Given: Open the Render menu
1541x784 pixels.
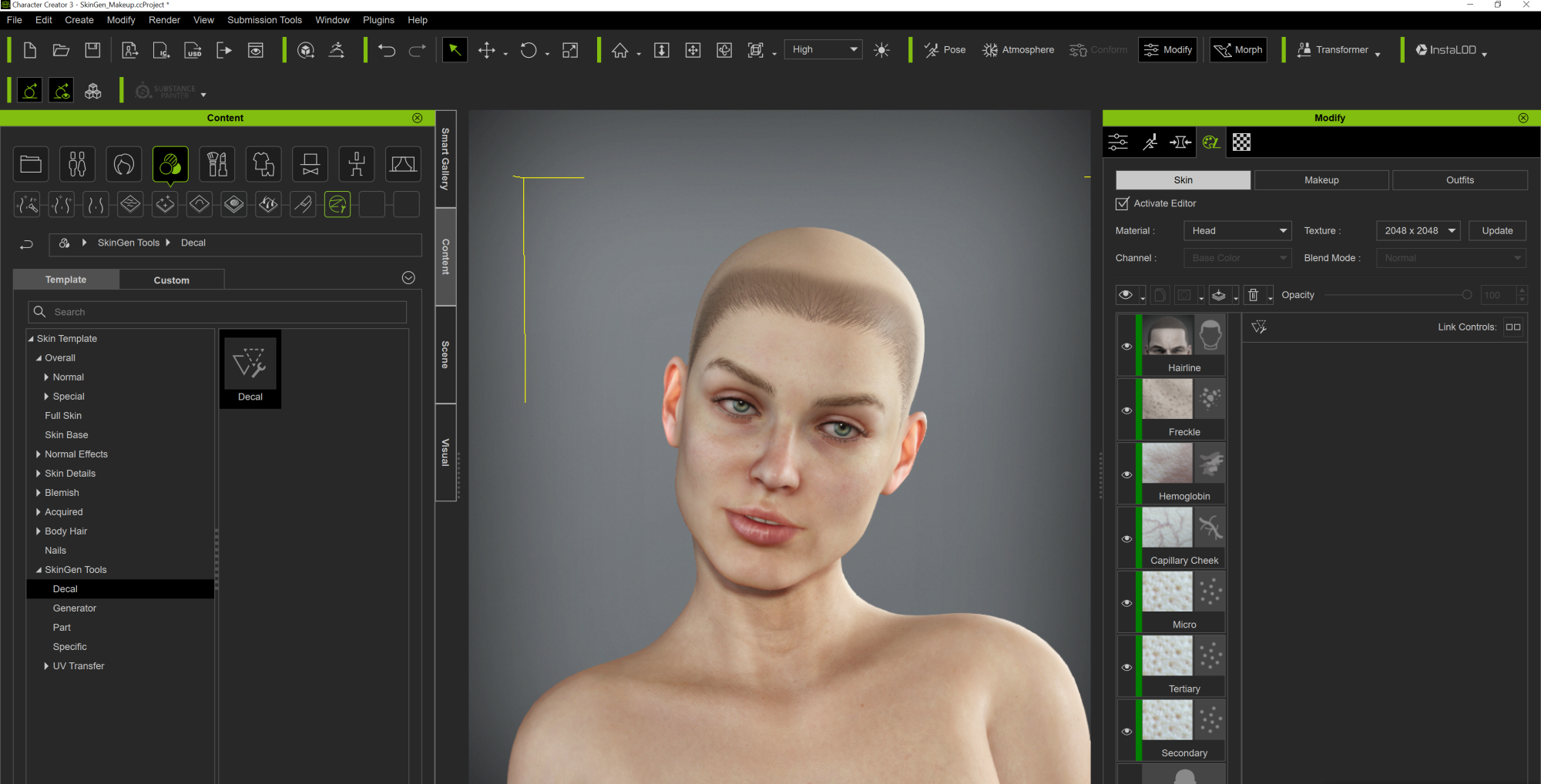Looking at the screenshot, I should tap(164, 20).
